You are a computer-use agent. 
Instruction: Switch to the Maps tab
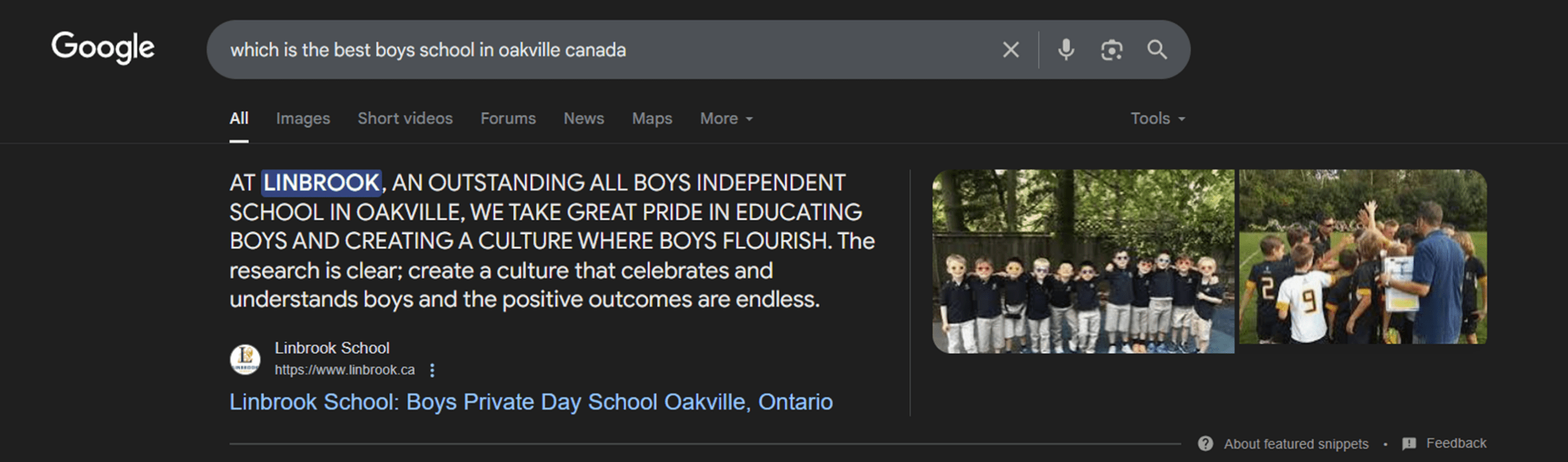click(x=652, y=119)
